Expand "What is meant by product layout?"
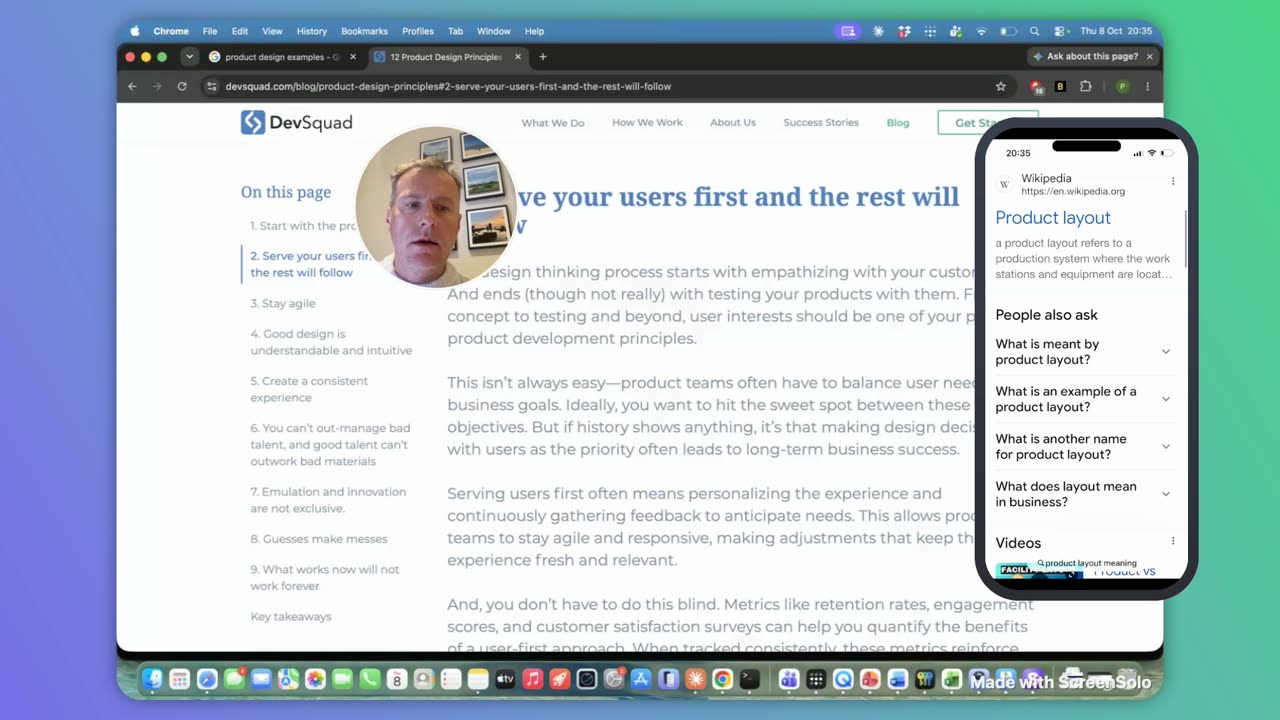1280x720 pixels. (1083, 352)
